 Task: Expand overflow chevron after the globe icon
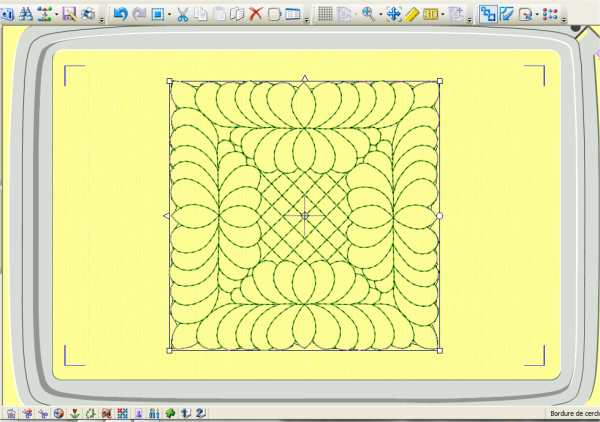pos(101,20)
